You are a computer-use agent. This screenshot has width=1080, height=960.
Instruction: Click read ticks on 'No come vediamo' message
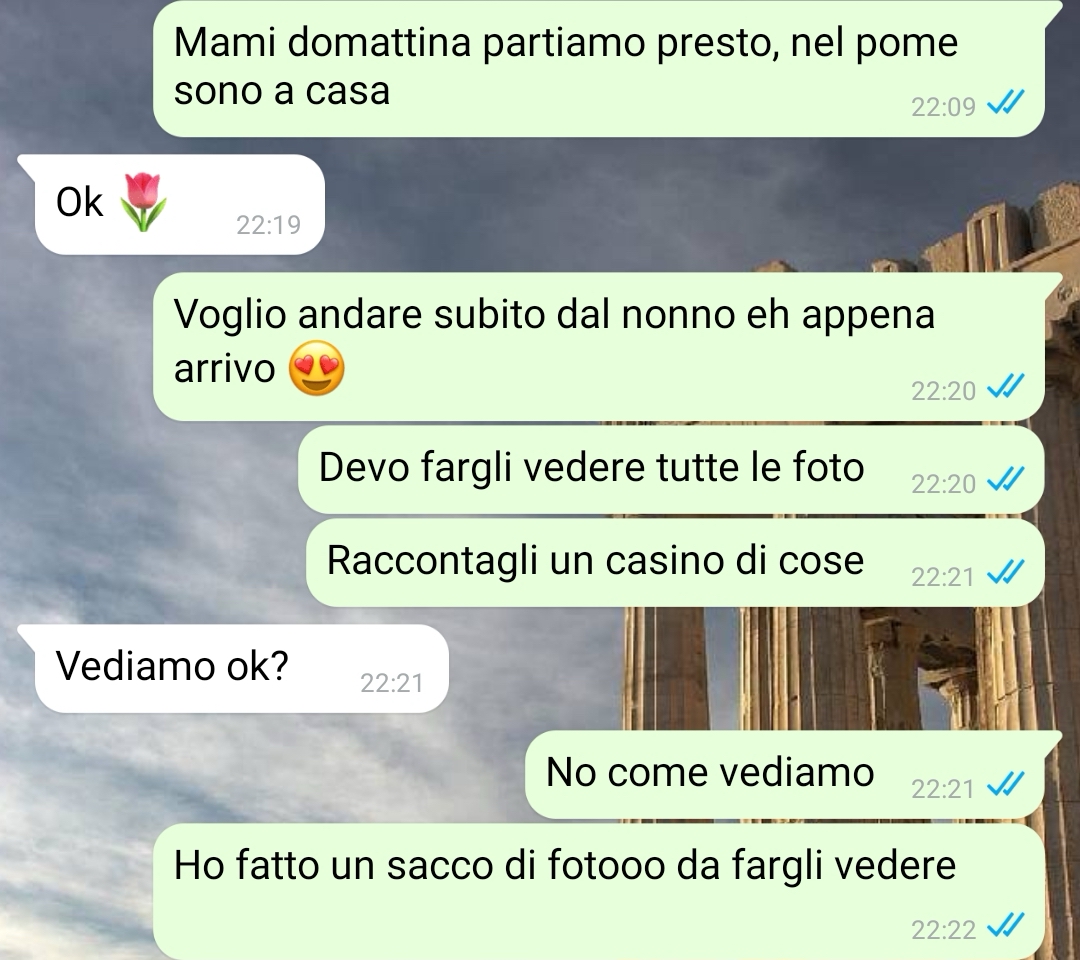point(1006,785)
